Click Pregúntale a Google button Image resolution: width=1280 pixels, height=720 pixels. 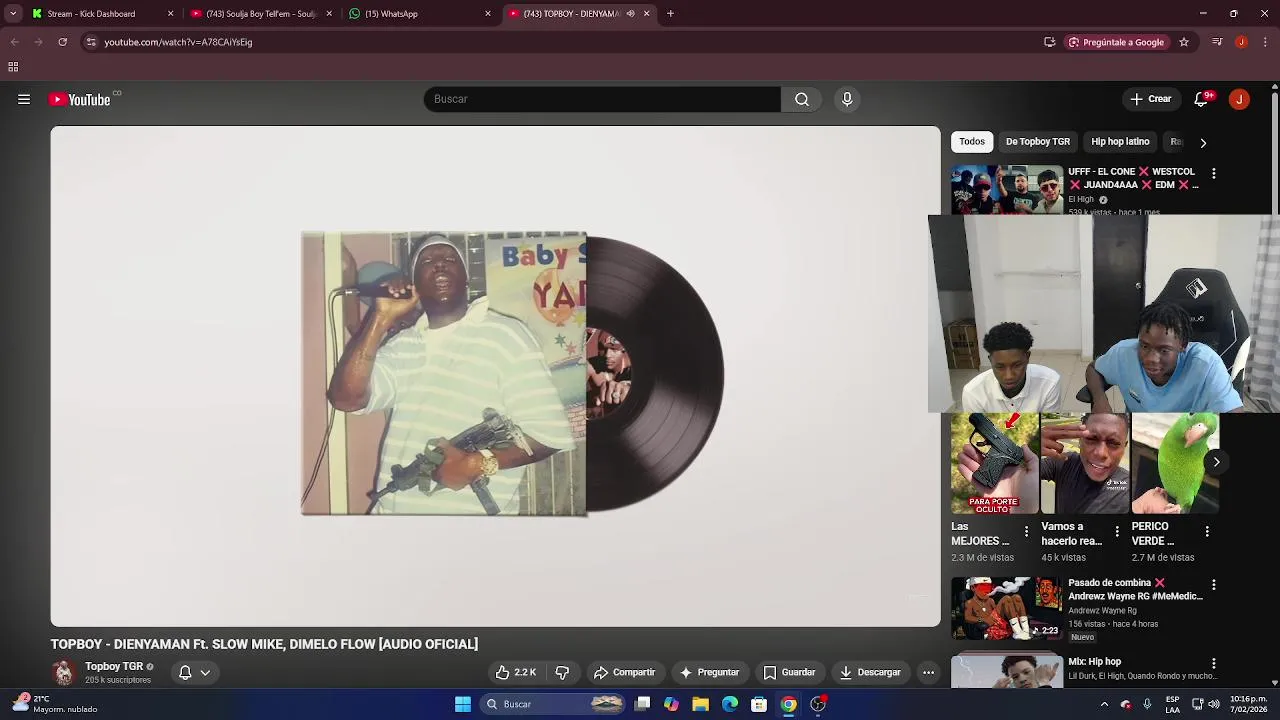click(x=1116, y=42)
